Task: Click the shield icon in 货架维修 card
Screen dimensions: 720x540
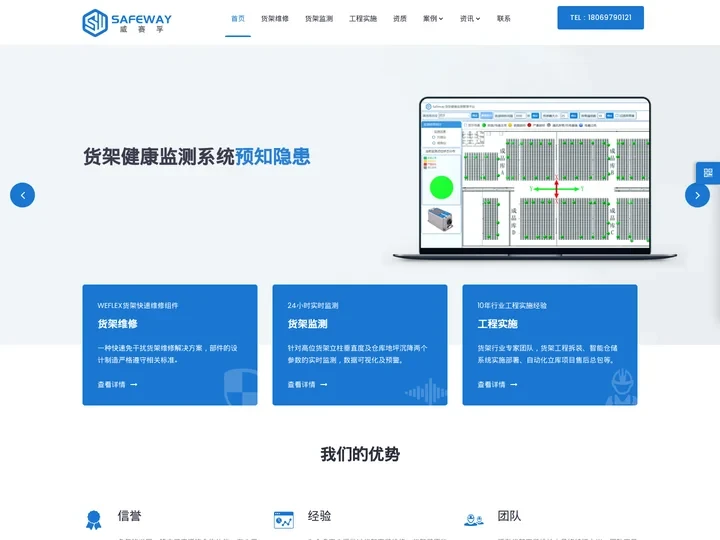Action: click(241, 387)
